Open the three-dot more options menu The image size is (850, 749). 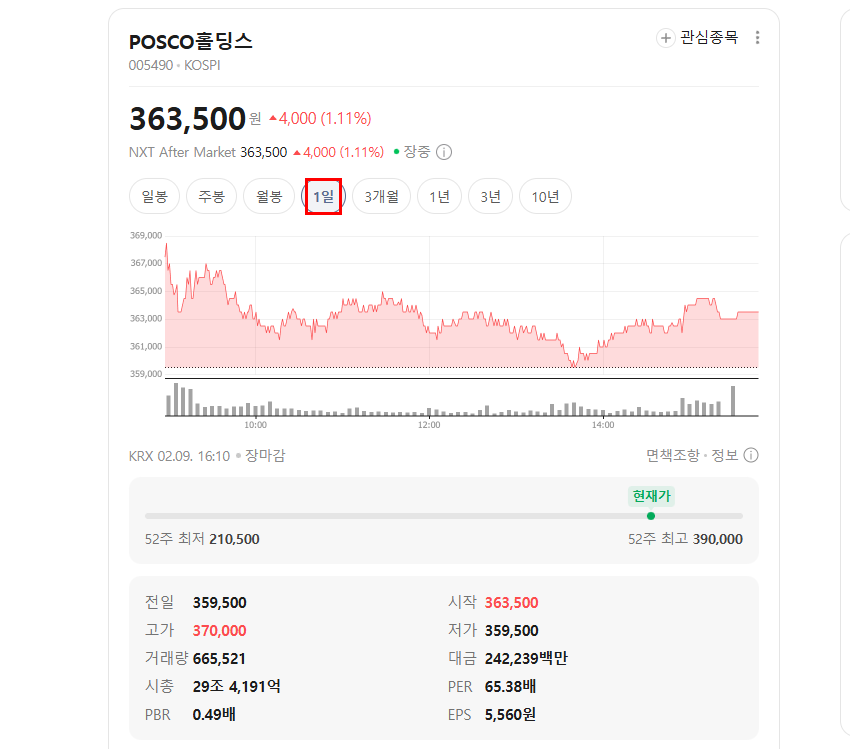pyautogui.click(x=757, y=37)
